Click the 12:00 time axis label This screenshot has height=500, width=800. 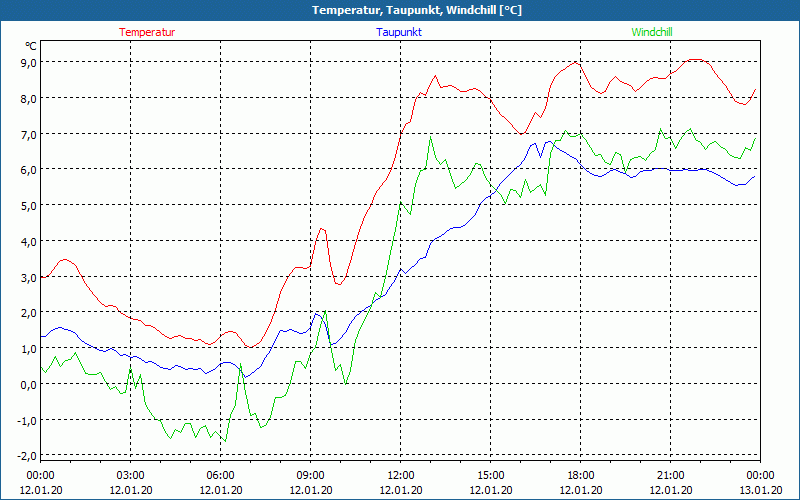click(x=401, y=476)
